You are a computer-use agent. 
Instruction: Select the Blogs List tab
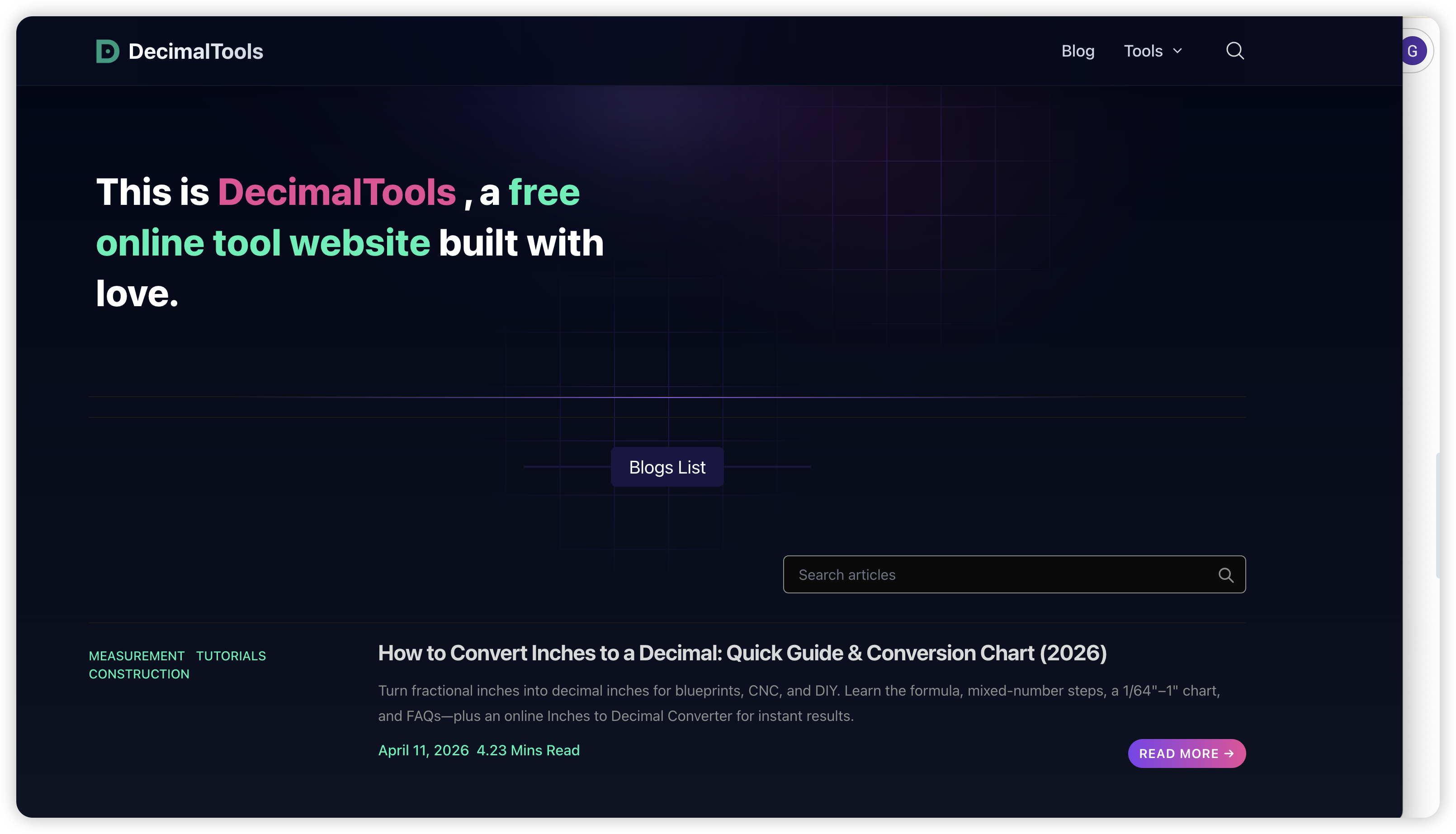(667, 467)
